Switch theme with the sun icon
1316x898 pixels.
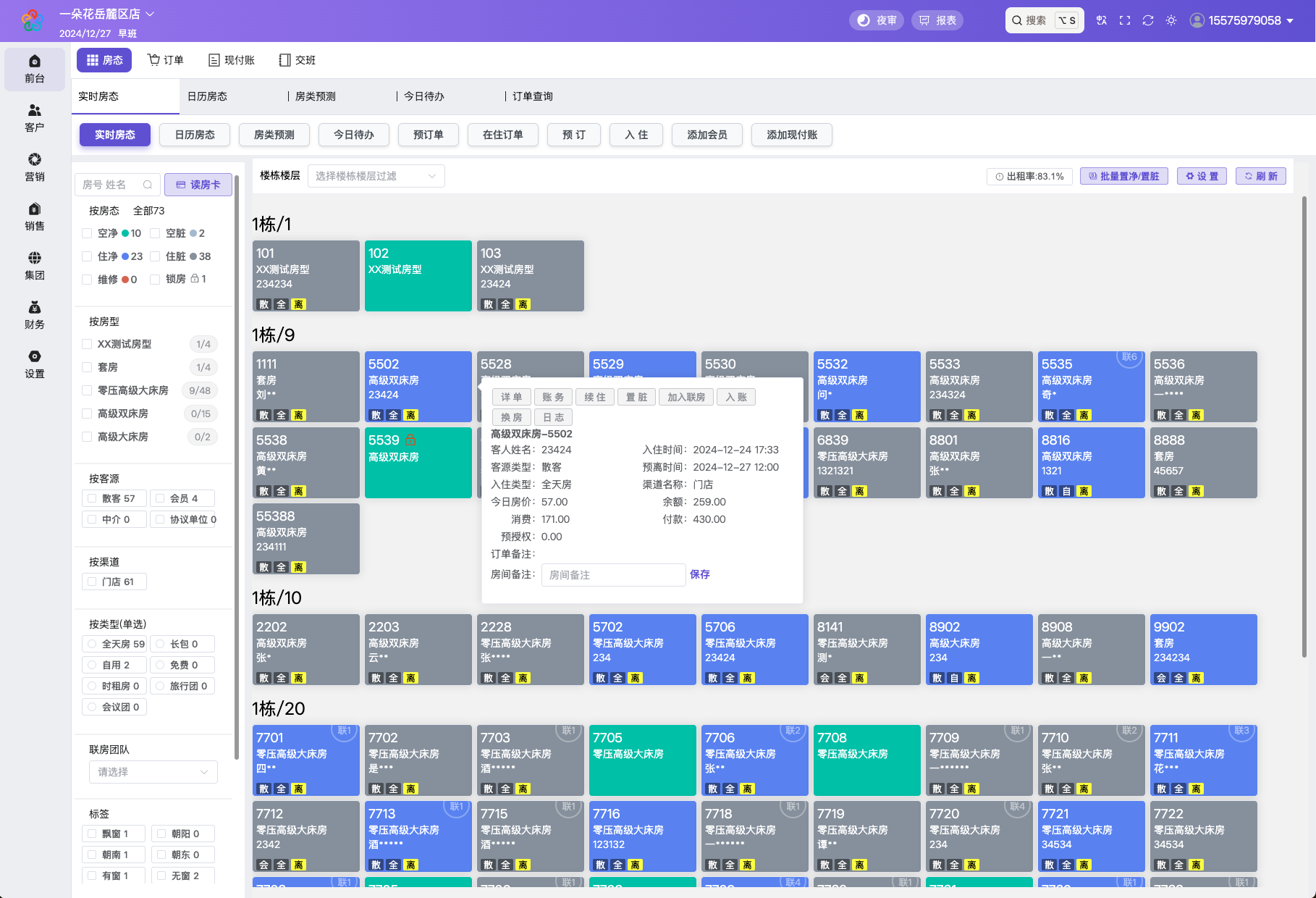[1171, 20]
